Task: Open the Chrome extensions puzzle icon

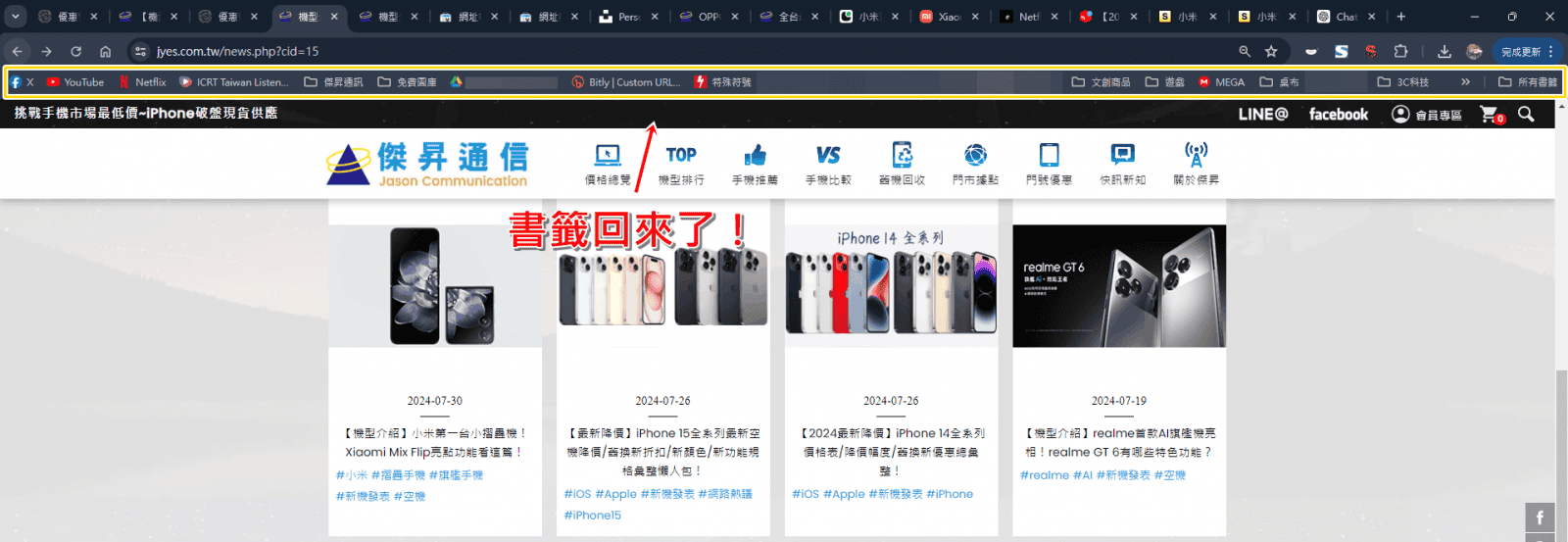Action: tap(1400, 51)
